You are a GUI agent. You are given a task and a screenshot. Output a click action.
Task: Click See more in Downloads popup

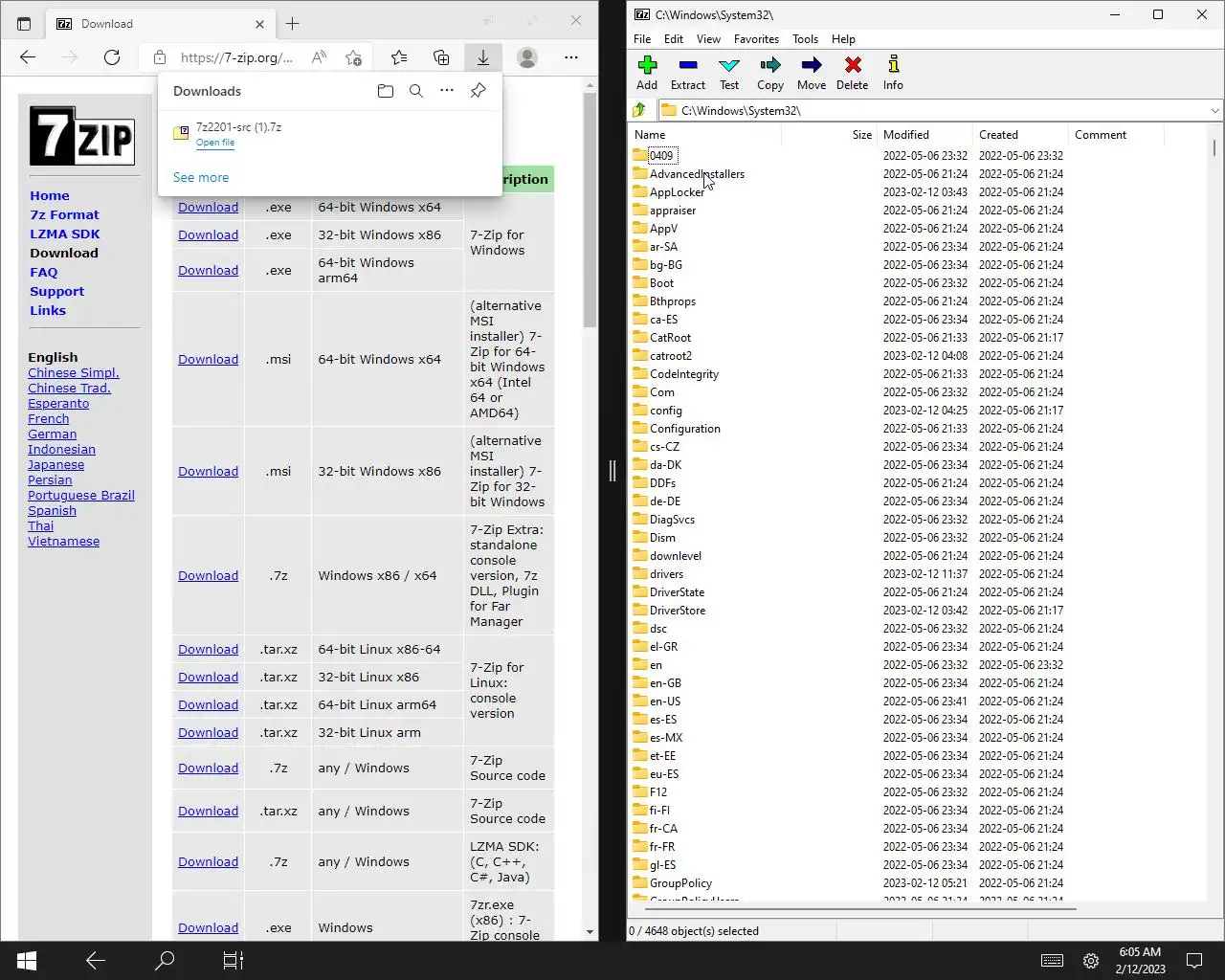(201, 177)
